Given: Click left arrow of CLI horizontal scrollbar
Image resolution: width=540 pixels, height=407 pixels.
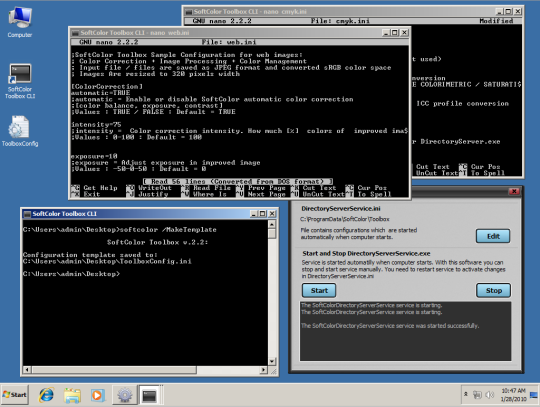Looking at the screenshot, I should click(x=27, y=370).
